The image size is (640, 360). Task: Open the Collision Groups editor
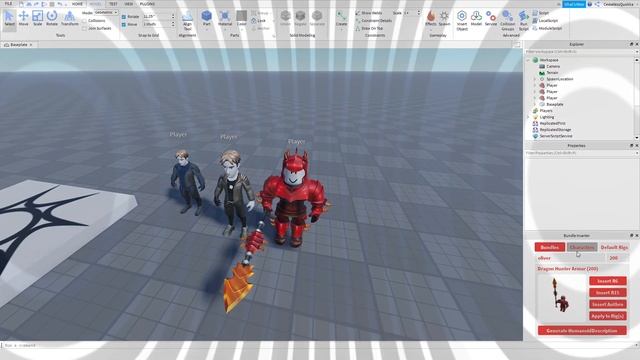point(508,20)
